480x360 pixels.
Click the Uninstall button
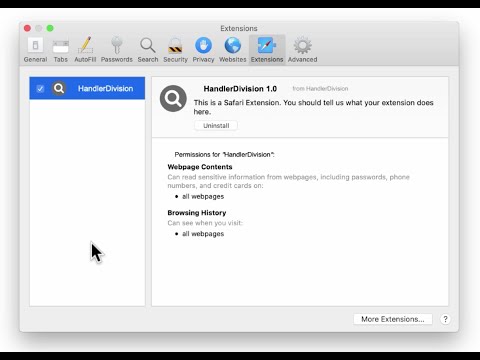click(x=216, y=126)
